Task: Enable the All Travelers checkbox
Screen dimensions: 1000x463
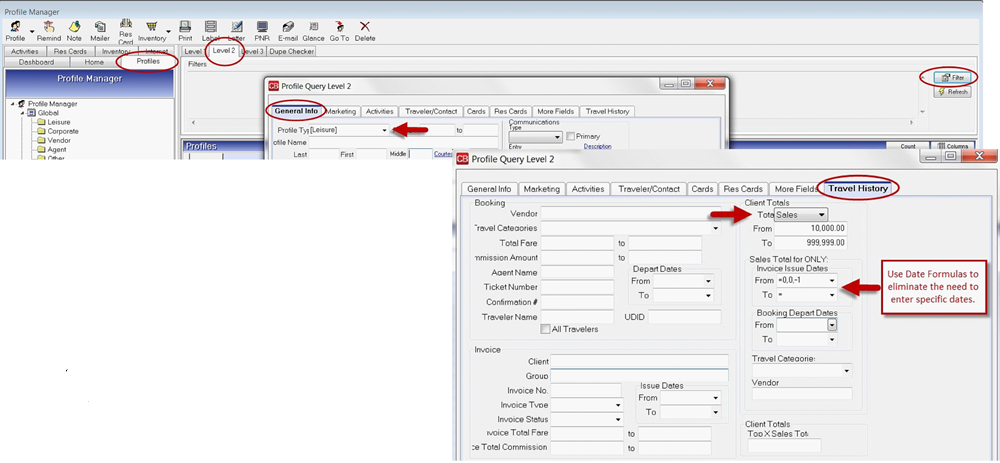Action: (x=545, y=330)
